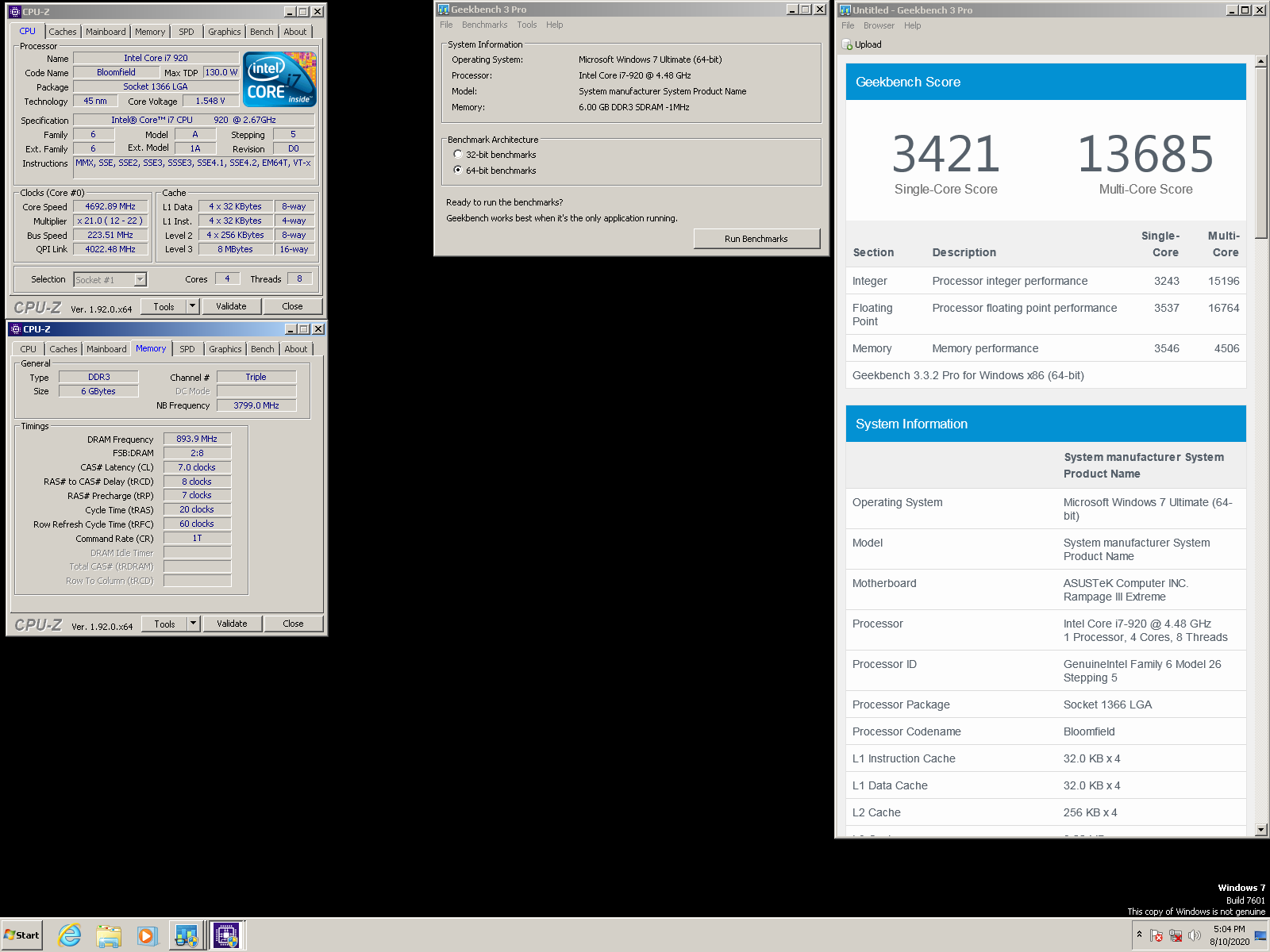Open Windows Explorer folder icon in taskbar
This screenshot has height=952, width=1270.
pyautogui.click(x=109, y=935)
